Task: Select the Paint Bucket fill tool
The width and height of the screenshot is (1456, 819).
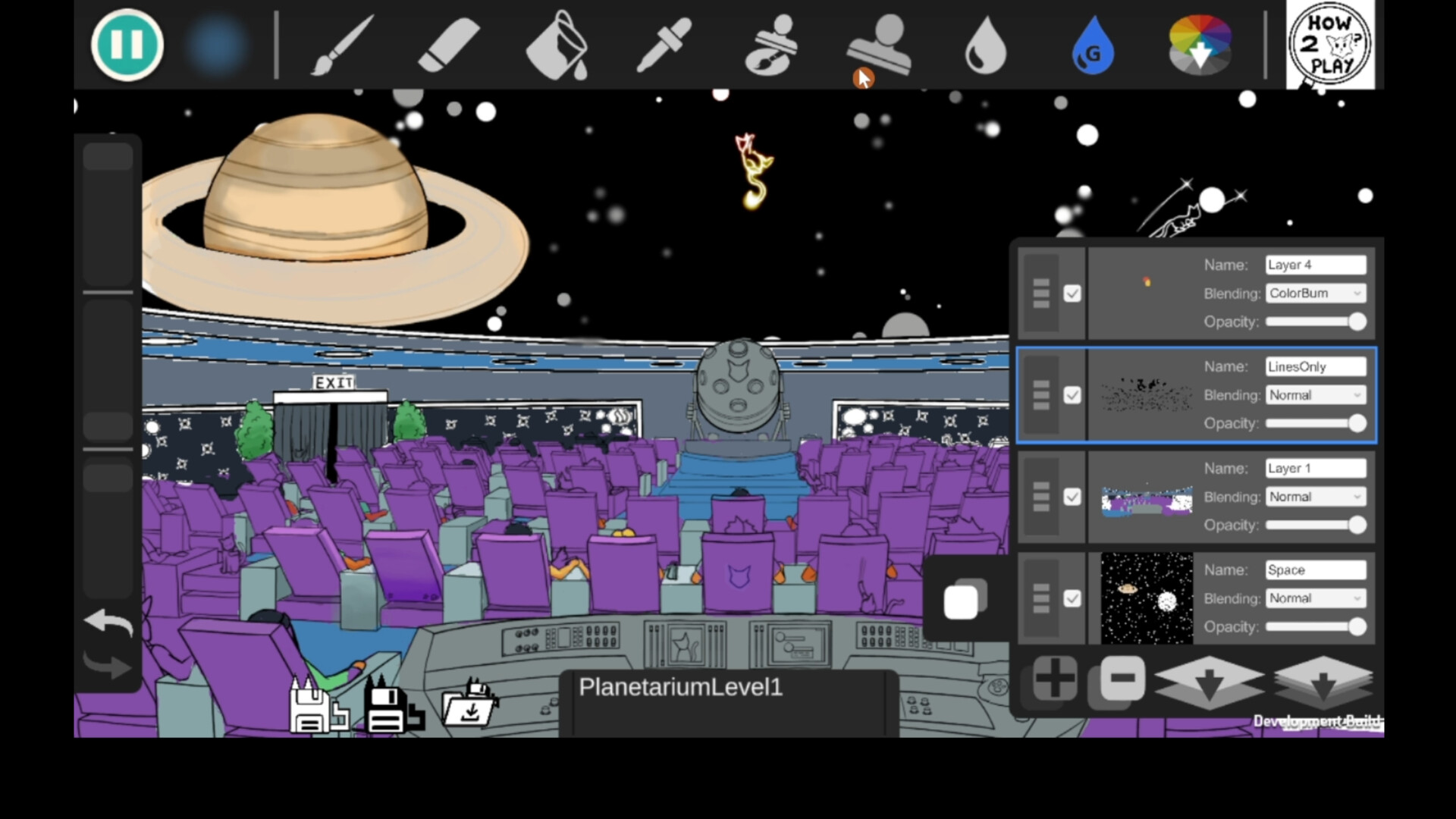Action: 557,45
